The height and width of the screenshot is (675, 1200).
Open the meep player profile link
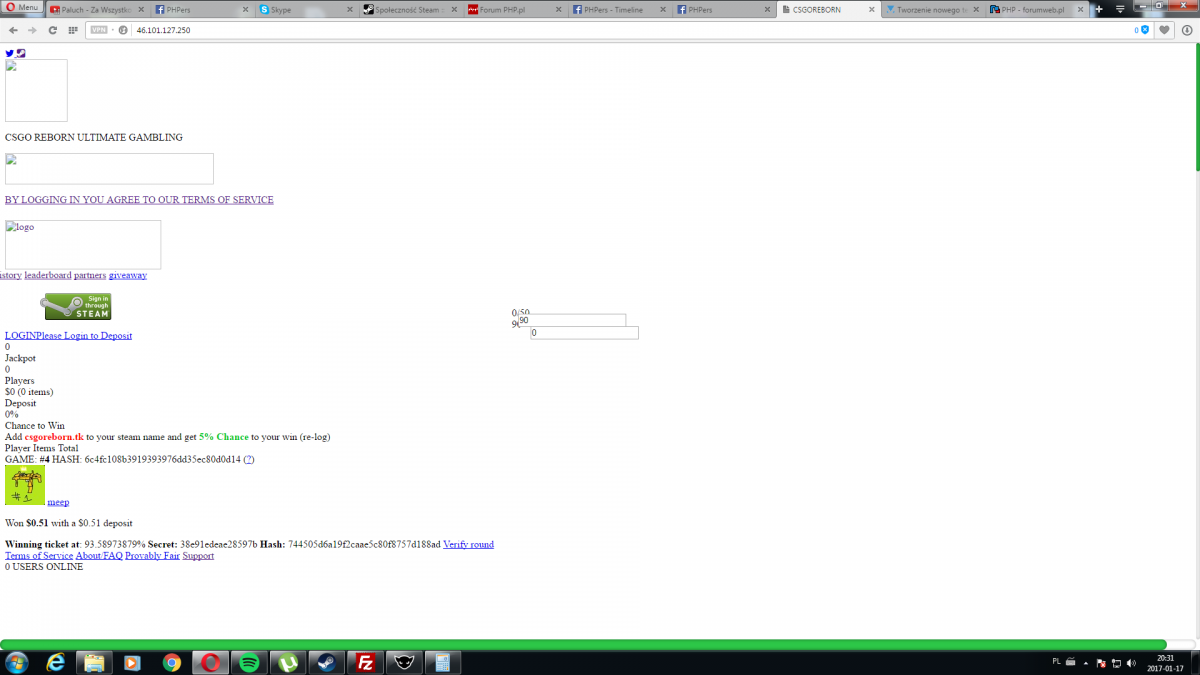pos(58,502)
